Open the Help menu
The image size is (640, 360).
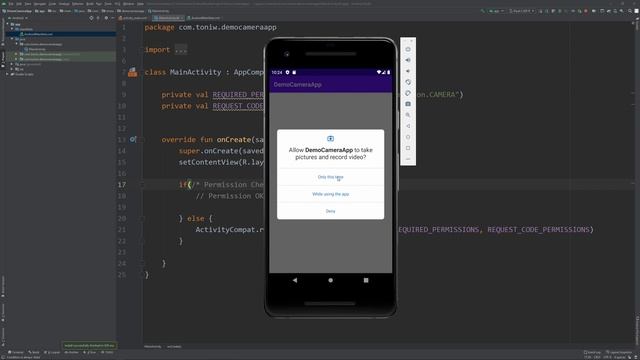(x=140, y=4)
